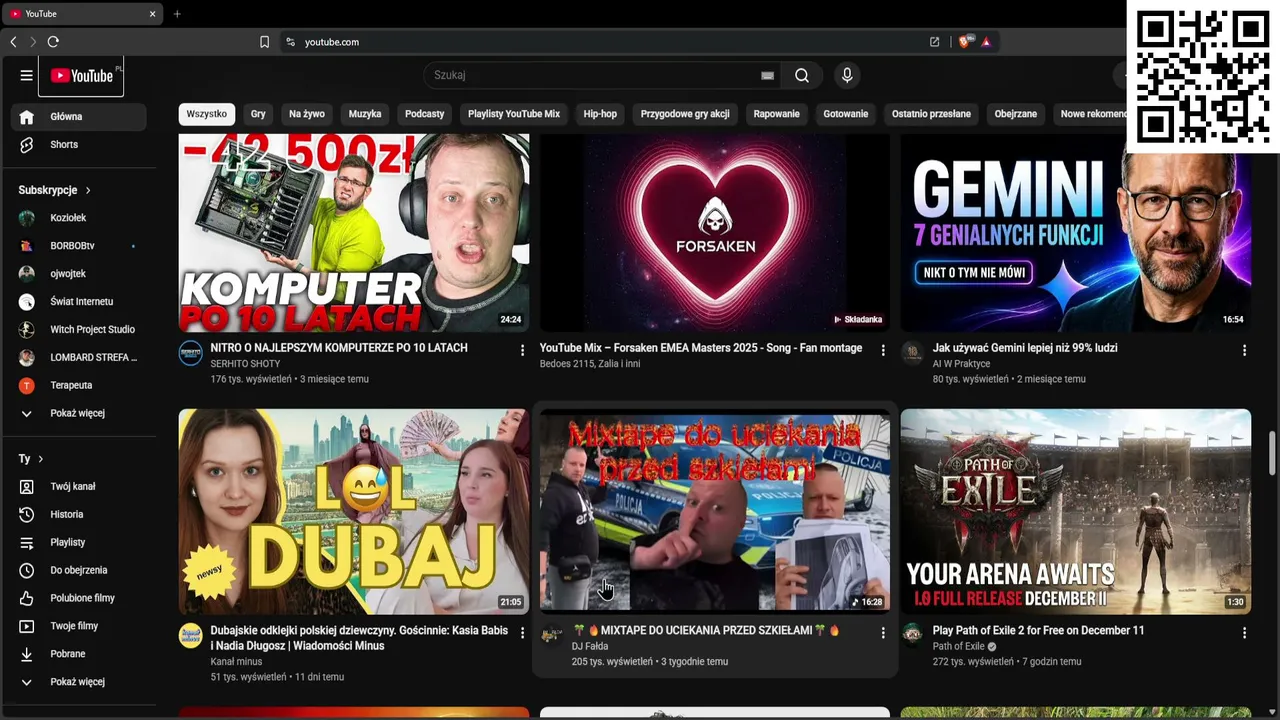Play the Forsaken heart mix thumbnail
1280x720 pixels.
point(715,232)
